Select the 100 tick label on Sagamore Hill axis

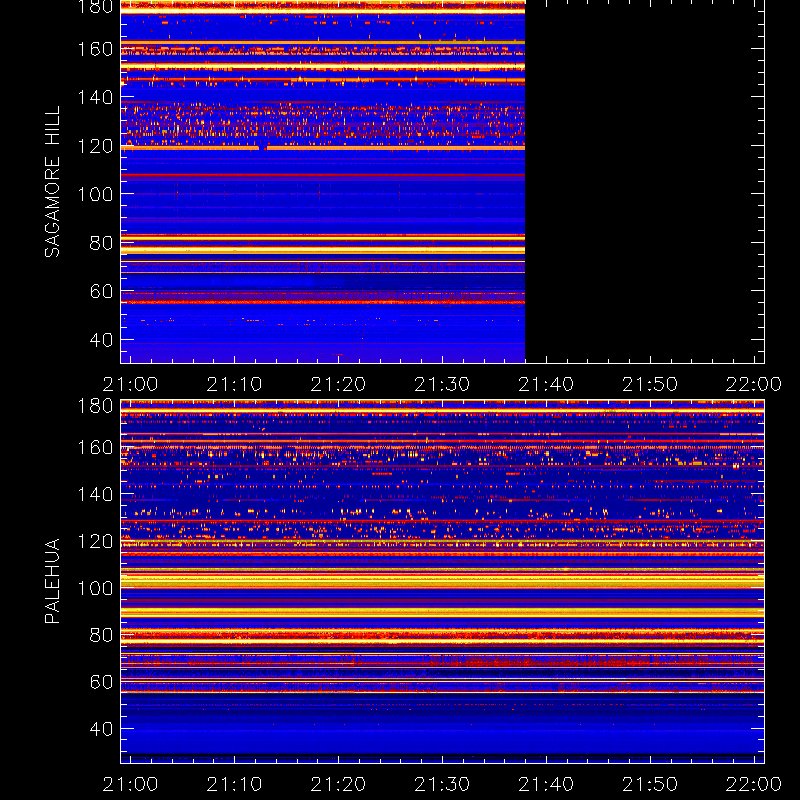[95, 194]
